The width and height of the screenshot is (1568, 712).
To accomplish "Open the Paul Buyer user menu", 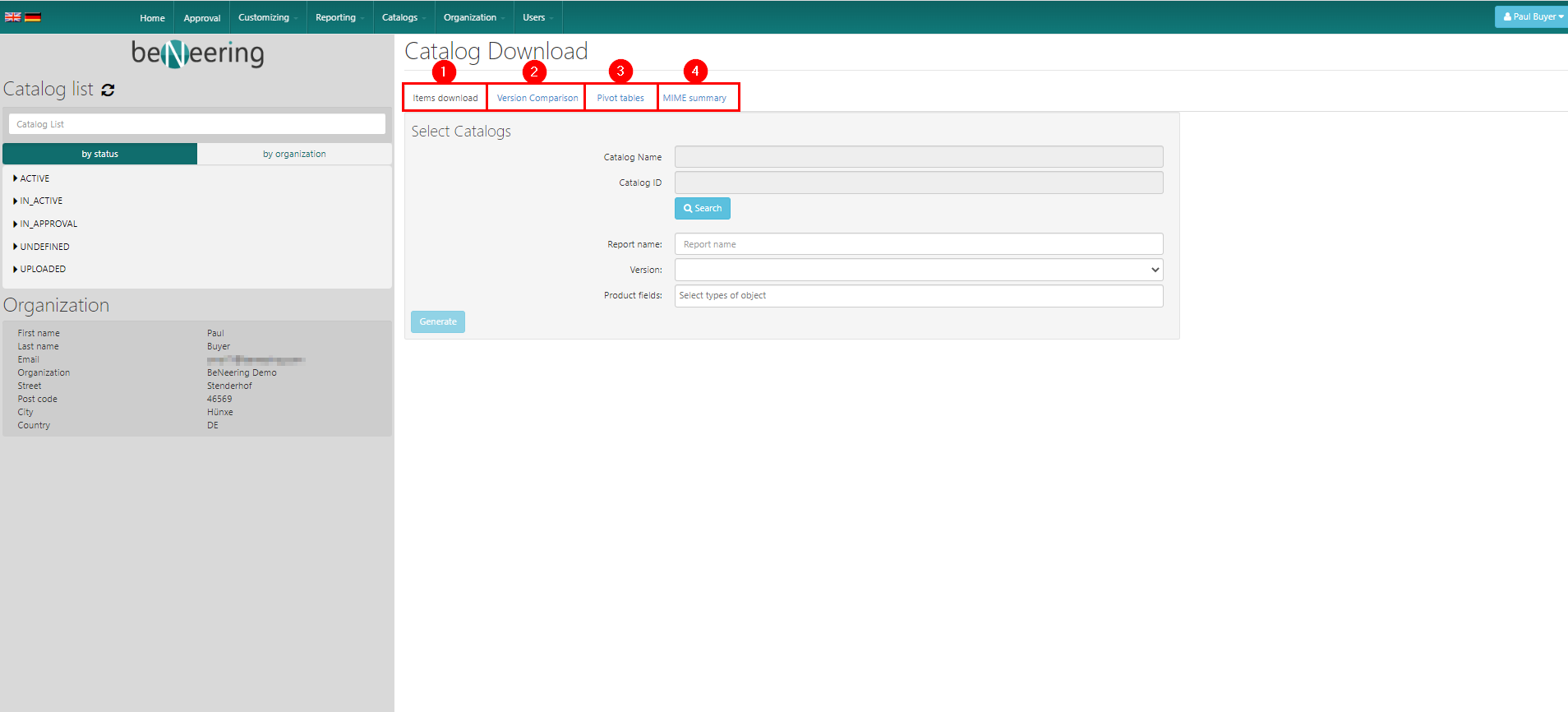I will coord(1532,16).
